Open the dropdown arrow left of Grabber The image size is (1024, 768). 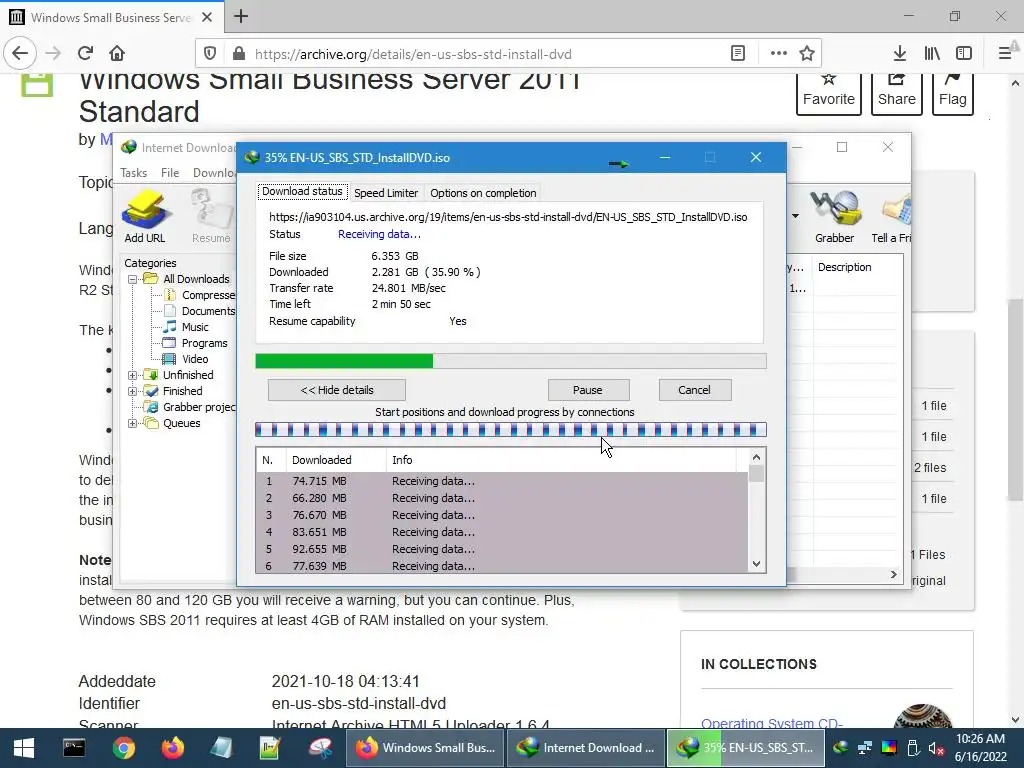click(x=795, y=216)
